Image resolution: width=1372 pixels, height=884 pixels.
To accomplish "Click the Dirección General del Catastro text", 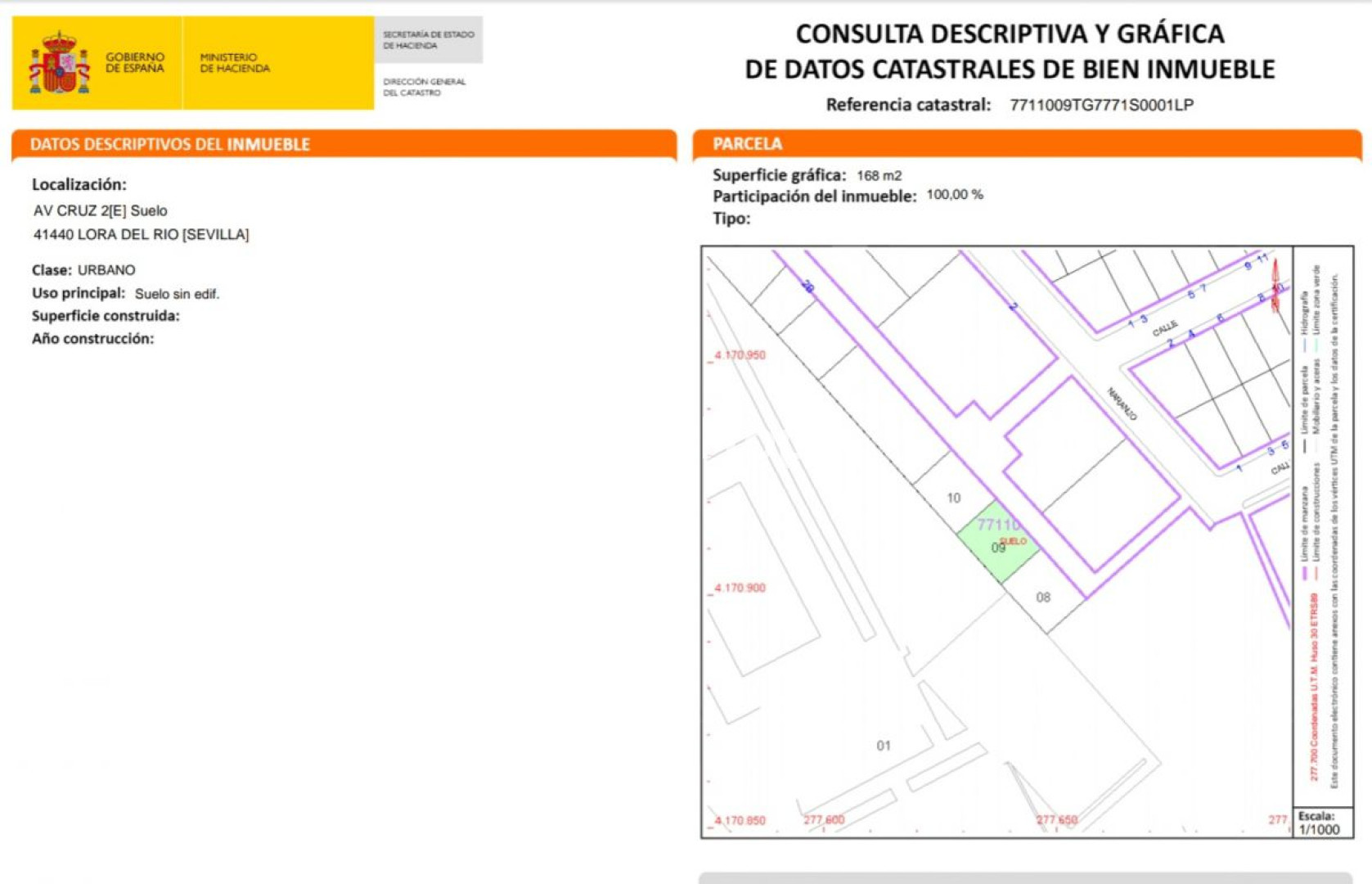I will click(x=424, y=87).
